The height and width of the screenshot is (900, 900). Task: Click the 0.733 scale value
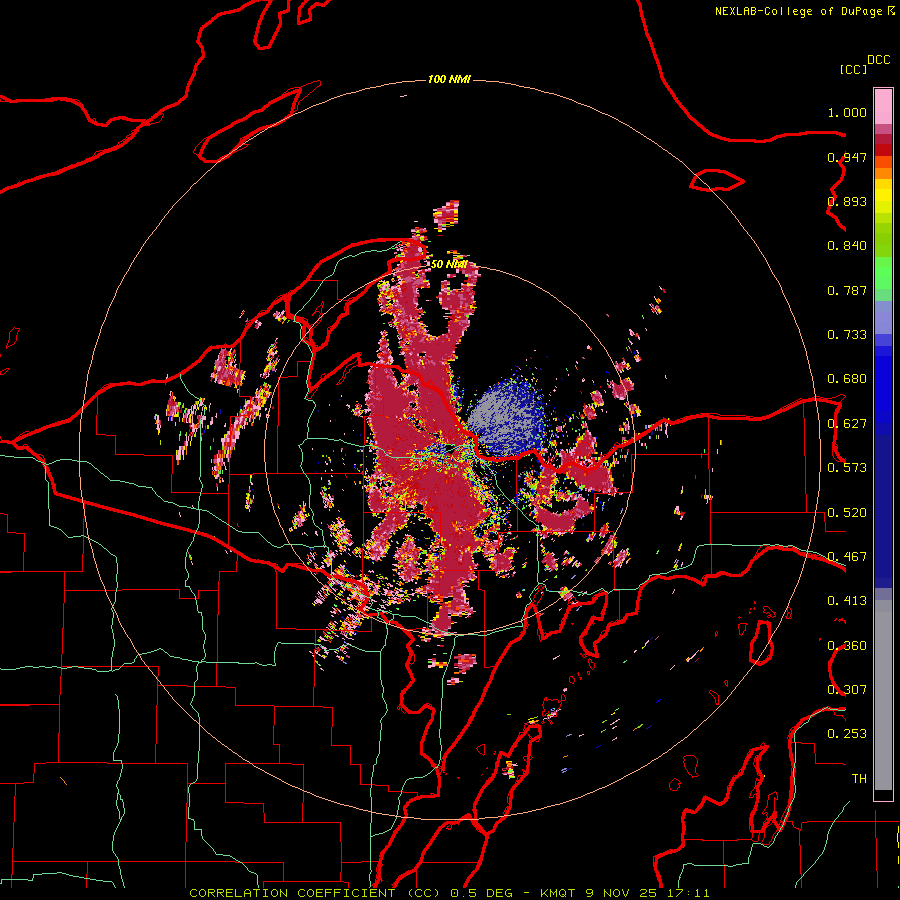pos(847,335)
